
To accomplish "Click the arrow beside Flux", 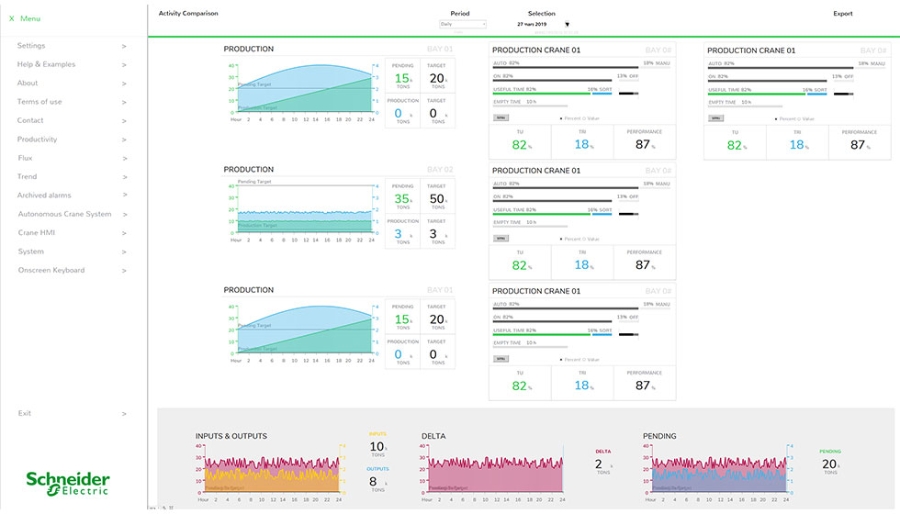I will point(124,159).
